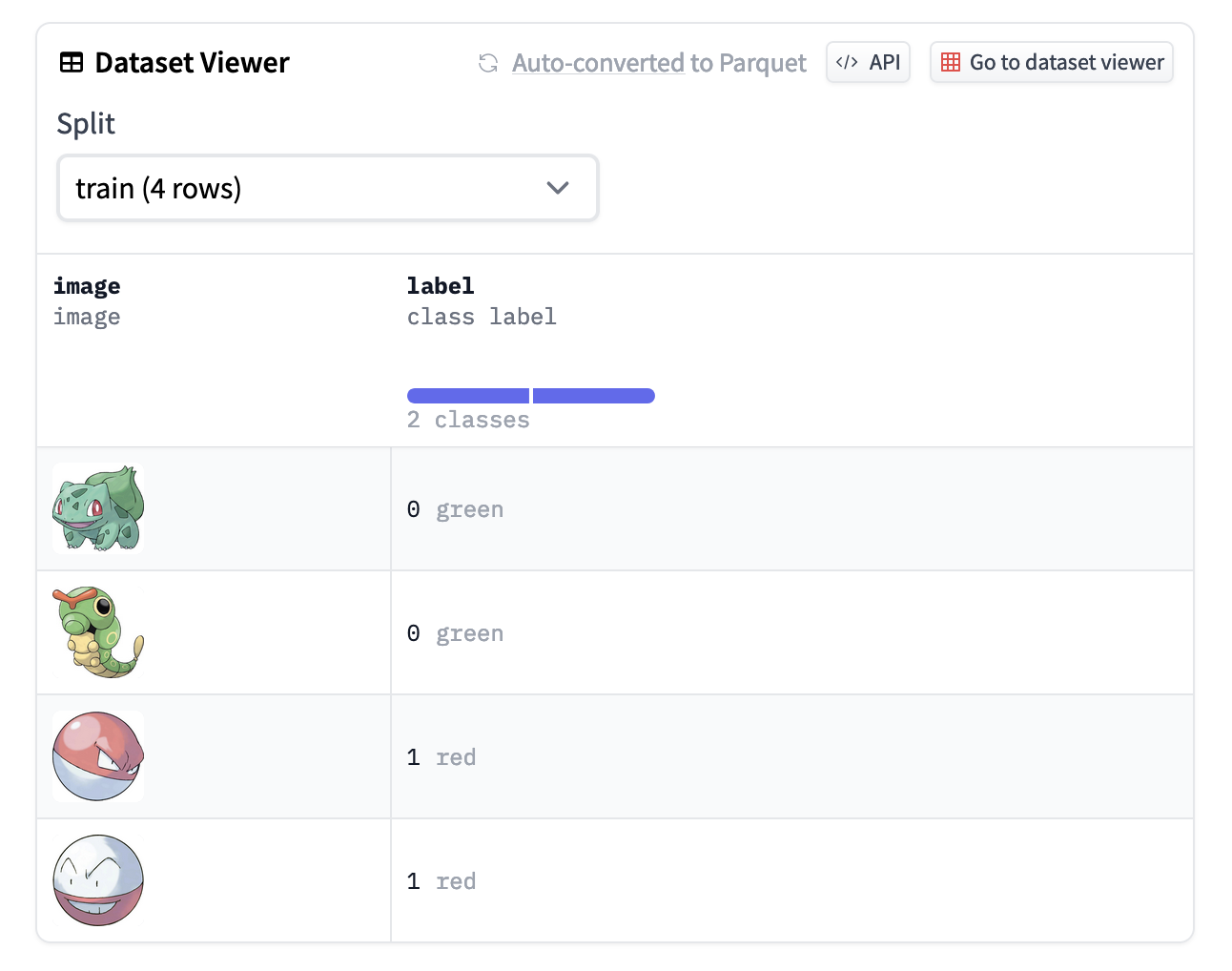
Task: Click the Dataset Viewer table icon
Action: (72, 63)
